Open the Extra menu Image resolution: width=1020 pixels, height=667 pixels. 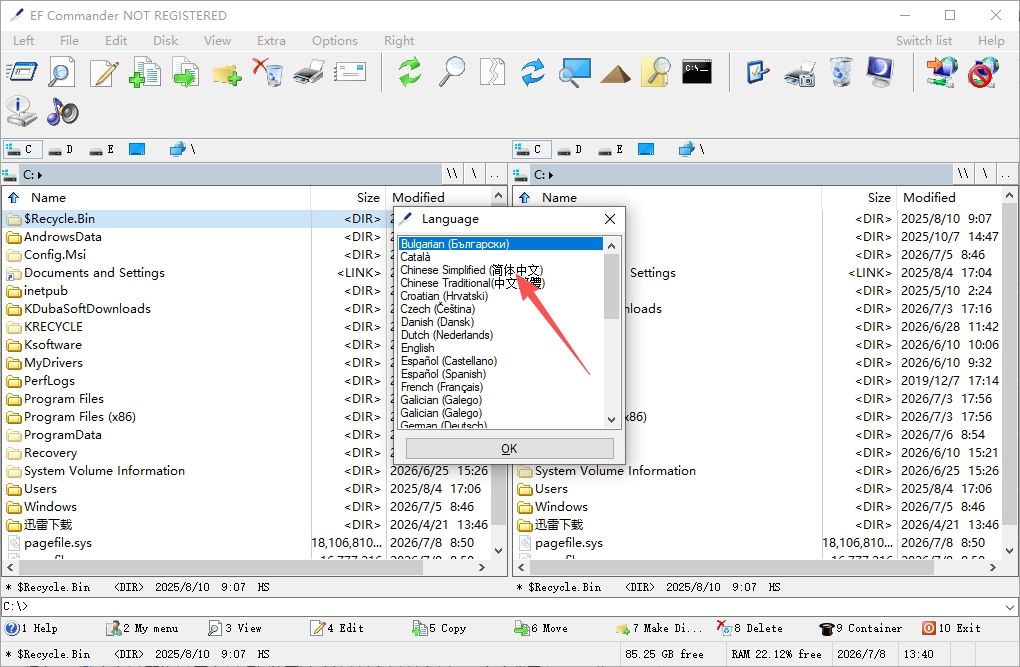coord(271,40)
